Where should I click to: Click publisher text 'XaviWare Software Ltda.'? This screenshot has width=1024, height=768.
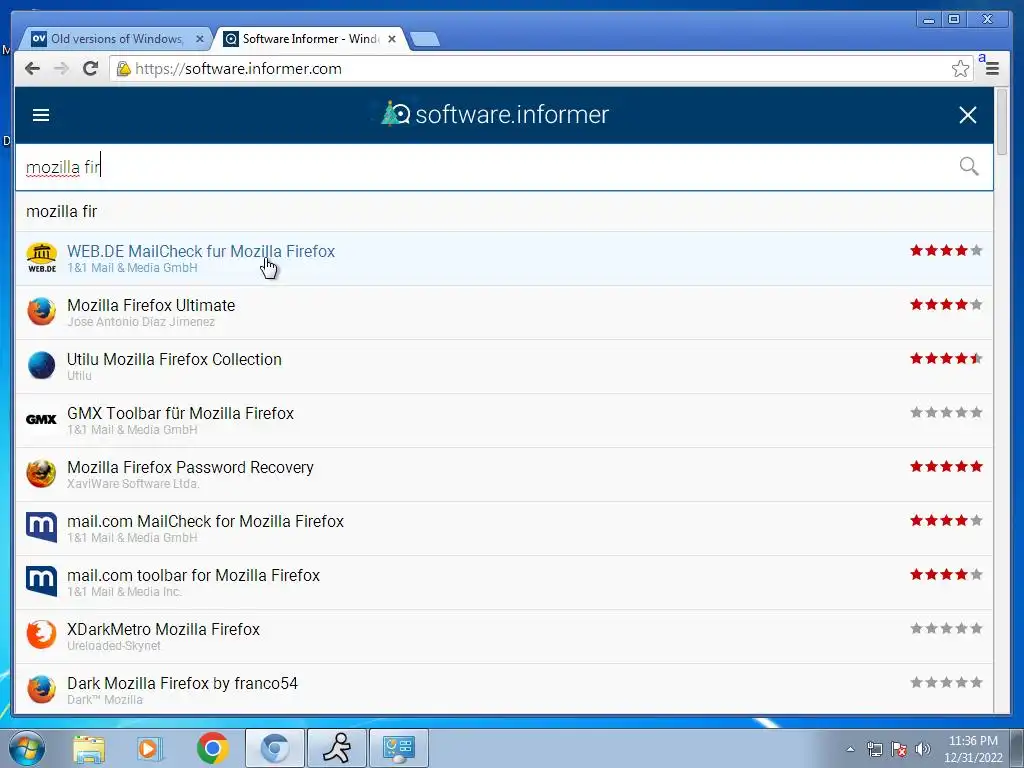point(133,484)
